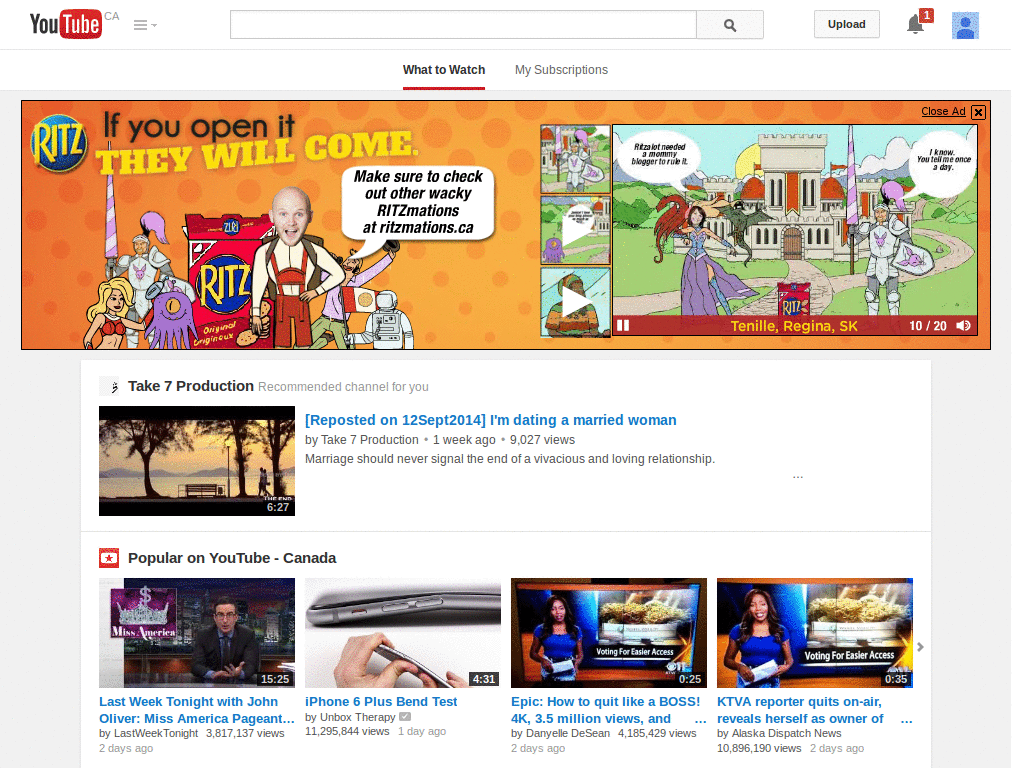Viewport: 1024px width, 768px height.
Task: Click Unbox Therapy verified checkmark badge
Action: tap(405, 716)
